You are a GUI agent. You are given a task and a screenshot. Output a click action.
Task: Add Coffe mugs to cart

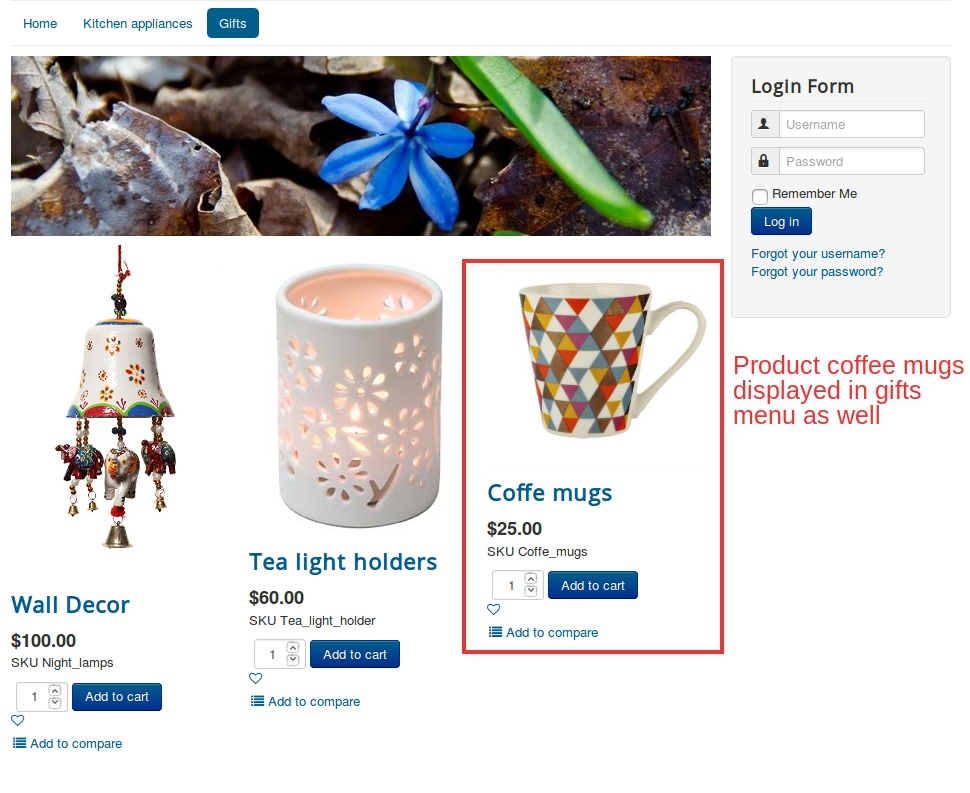593,585
